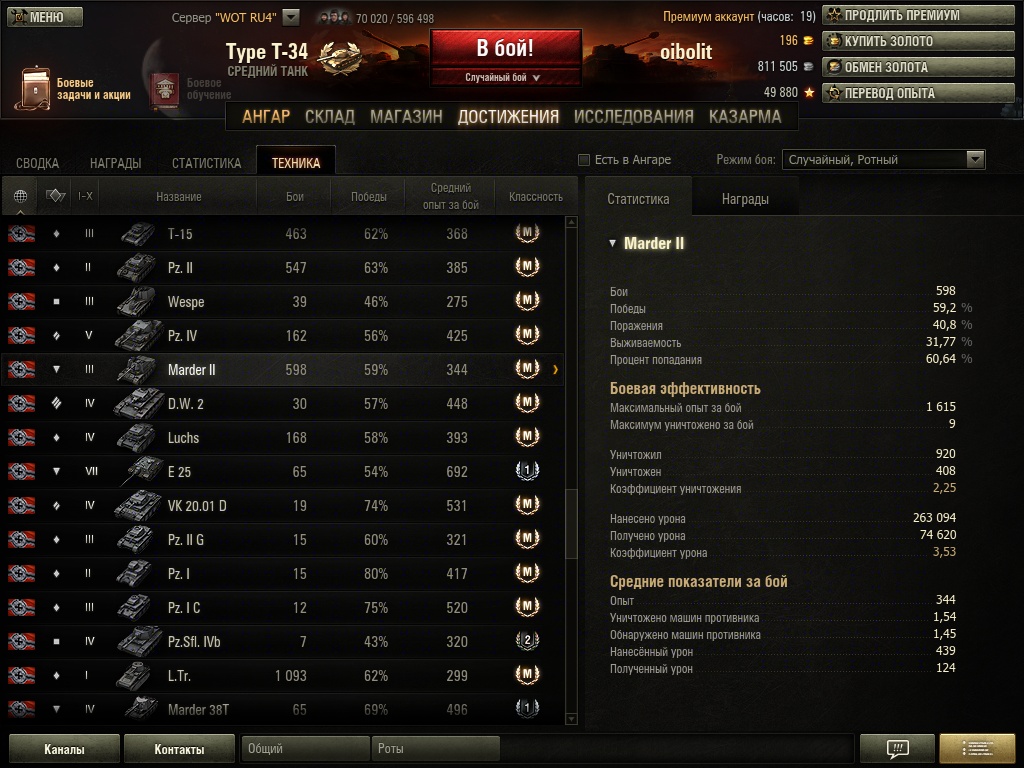Collapse the Marder II statistics section

pos(612,243)
